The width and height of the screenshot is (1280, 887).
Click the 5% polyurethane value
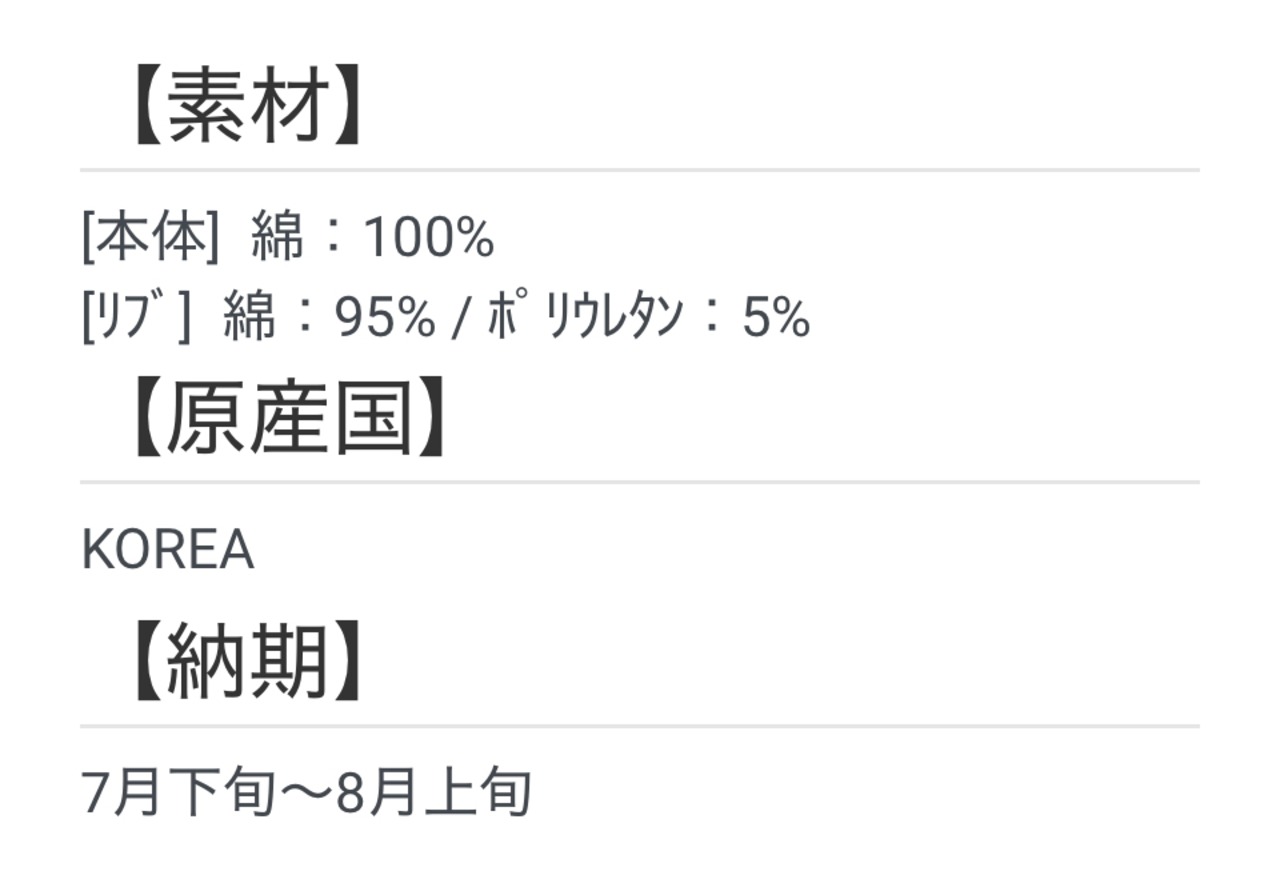tap(776, 319)
